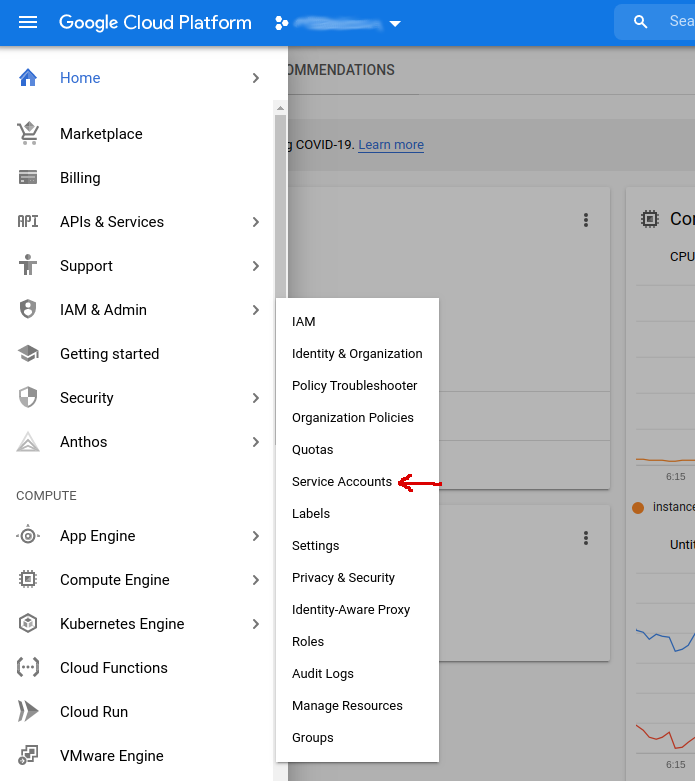The width and height of the screenshot is (695, 781).
Task: Click the Compute Engine card chip icon
Action: point(650,219)
